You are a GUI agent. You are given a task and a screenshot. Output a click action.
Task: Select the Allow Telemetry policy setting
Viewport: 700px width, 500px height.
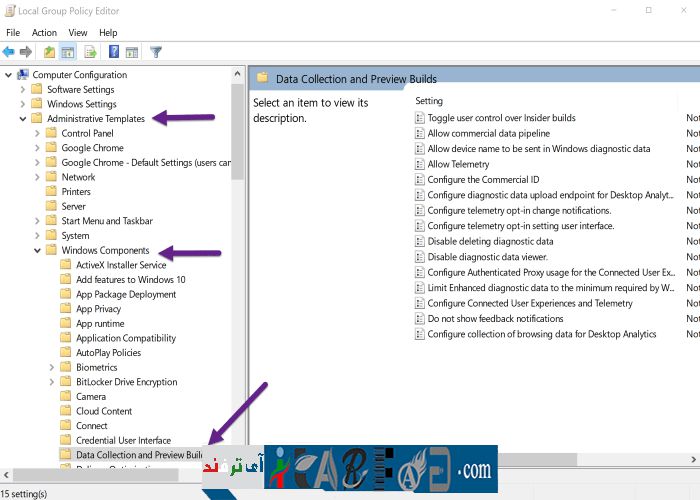pyautogui.click(x=458, y=164)
